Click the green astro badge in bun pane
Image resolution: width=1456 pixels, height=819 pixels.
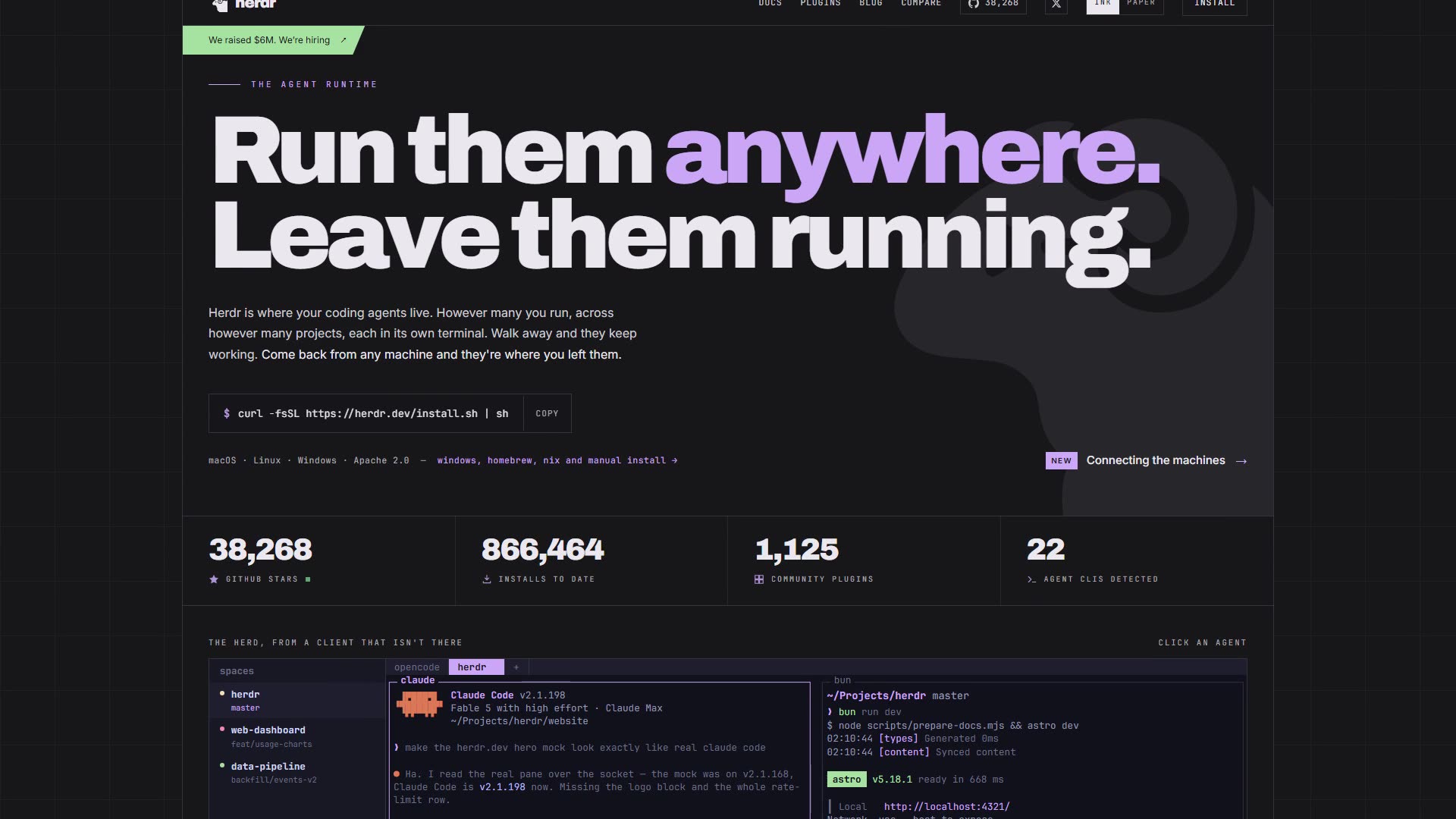[846, 780]
